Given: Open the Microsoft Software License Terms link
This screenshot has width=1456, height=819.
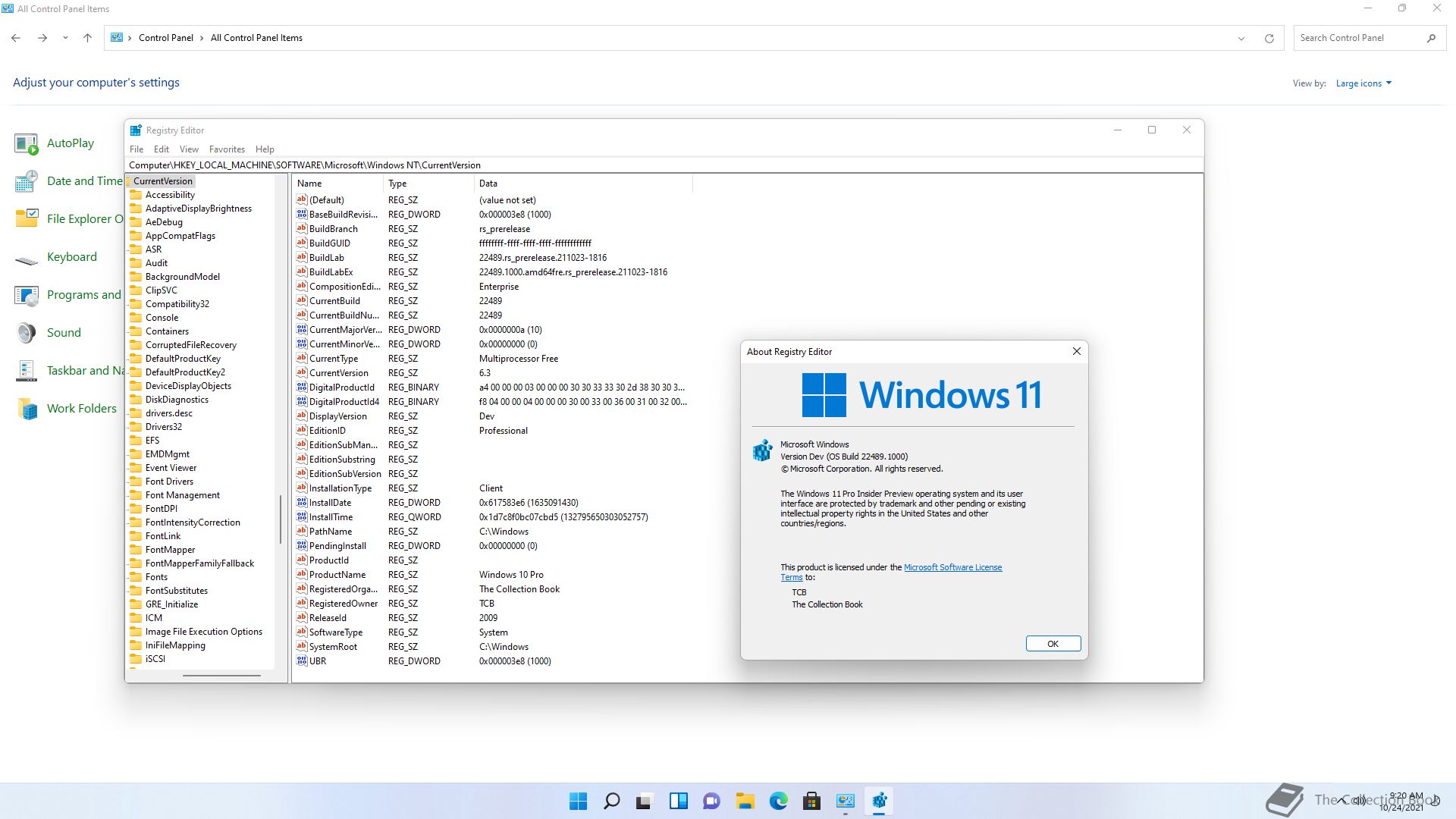Looking at the screenshot, I should (x=952, y=567).
